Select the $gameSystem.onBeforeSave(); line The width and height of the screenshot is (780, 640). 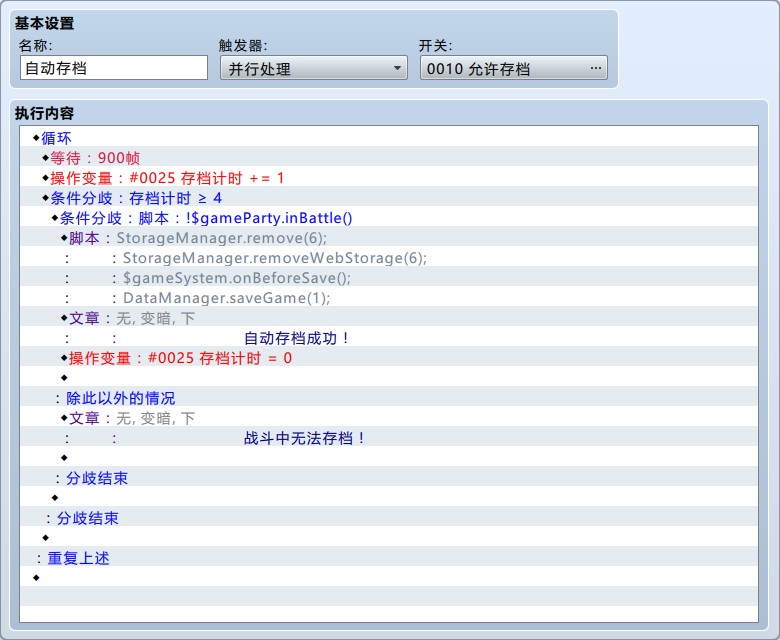point(389,276)
